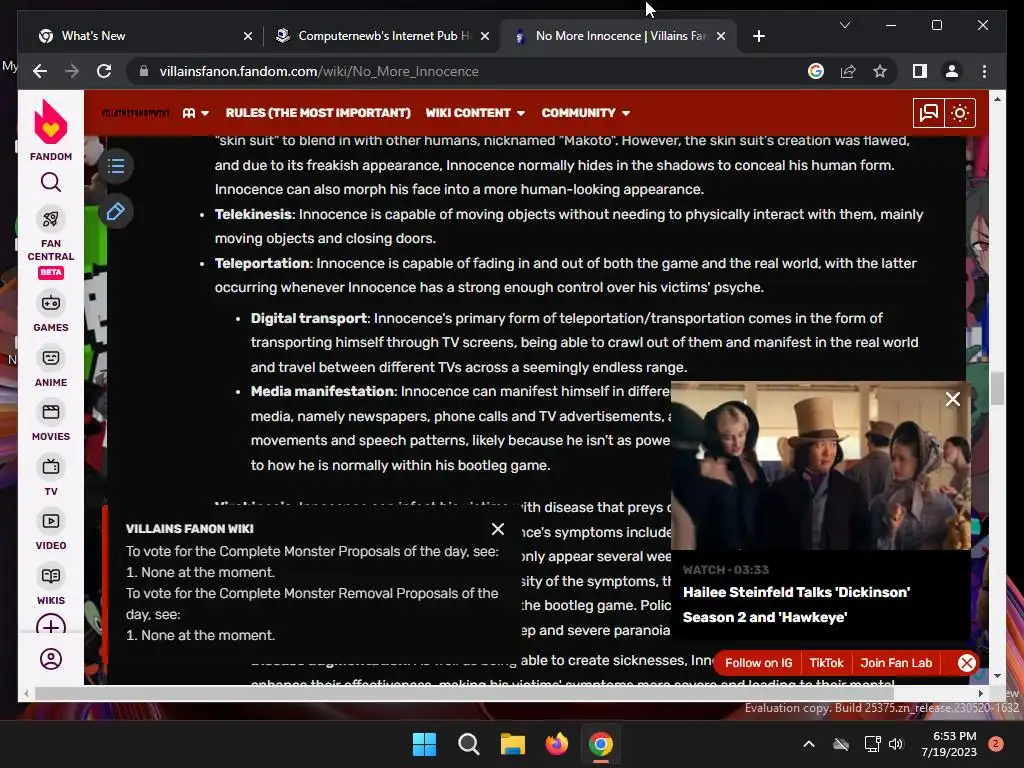Image resolution: width=1024 pixels, height=768 pixels.
Task: Launch Firefox from the taskbar
Action: pos(556,744)
